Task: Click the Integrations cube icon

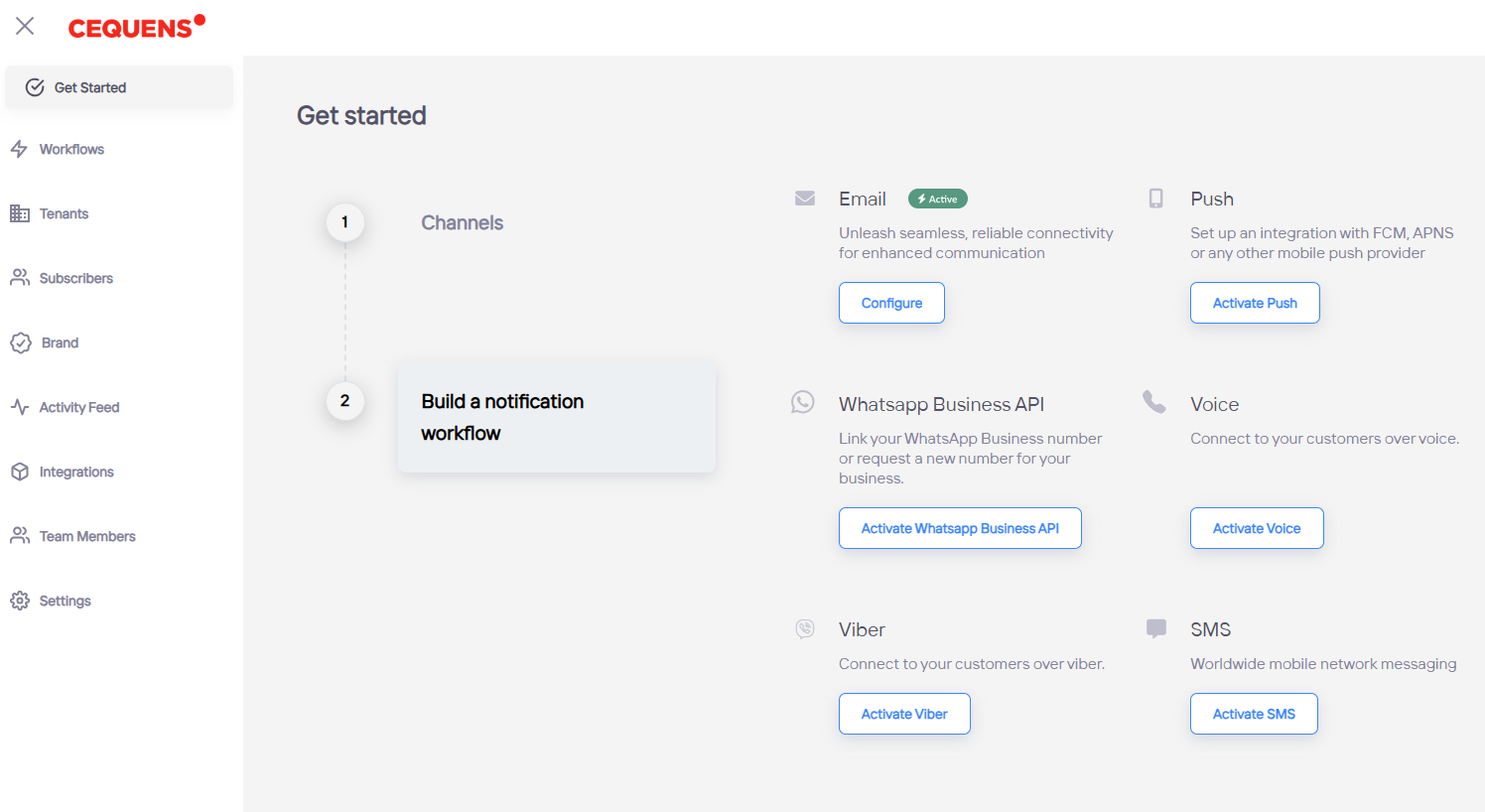Action: click(20, 472)
